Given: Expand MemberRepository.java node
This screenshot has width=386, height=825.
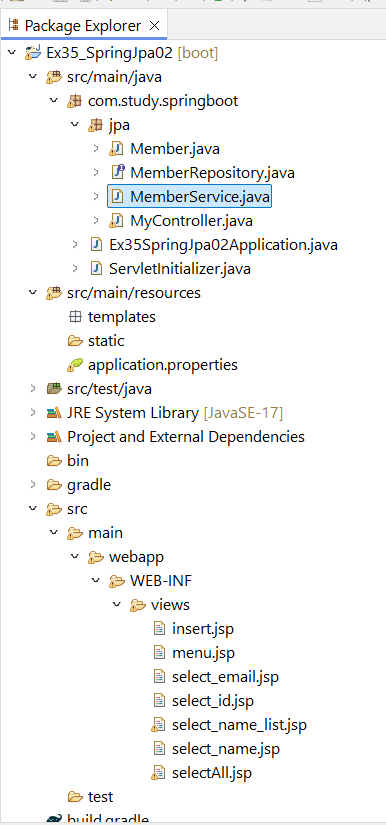Looking at the screenshot, I should tap(96, 172).
